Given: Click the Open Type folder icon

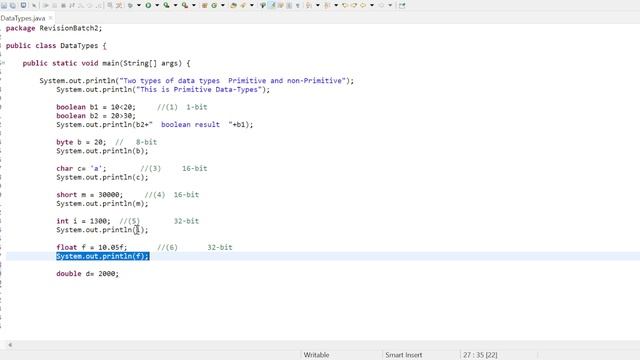Looking at the screenshot, I should pos(233,5).
